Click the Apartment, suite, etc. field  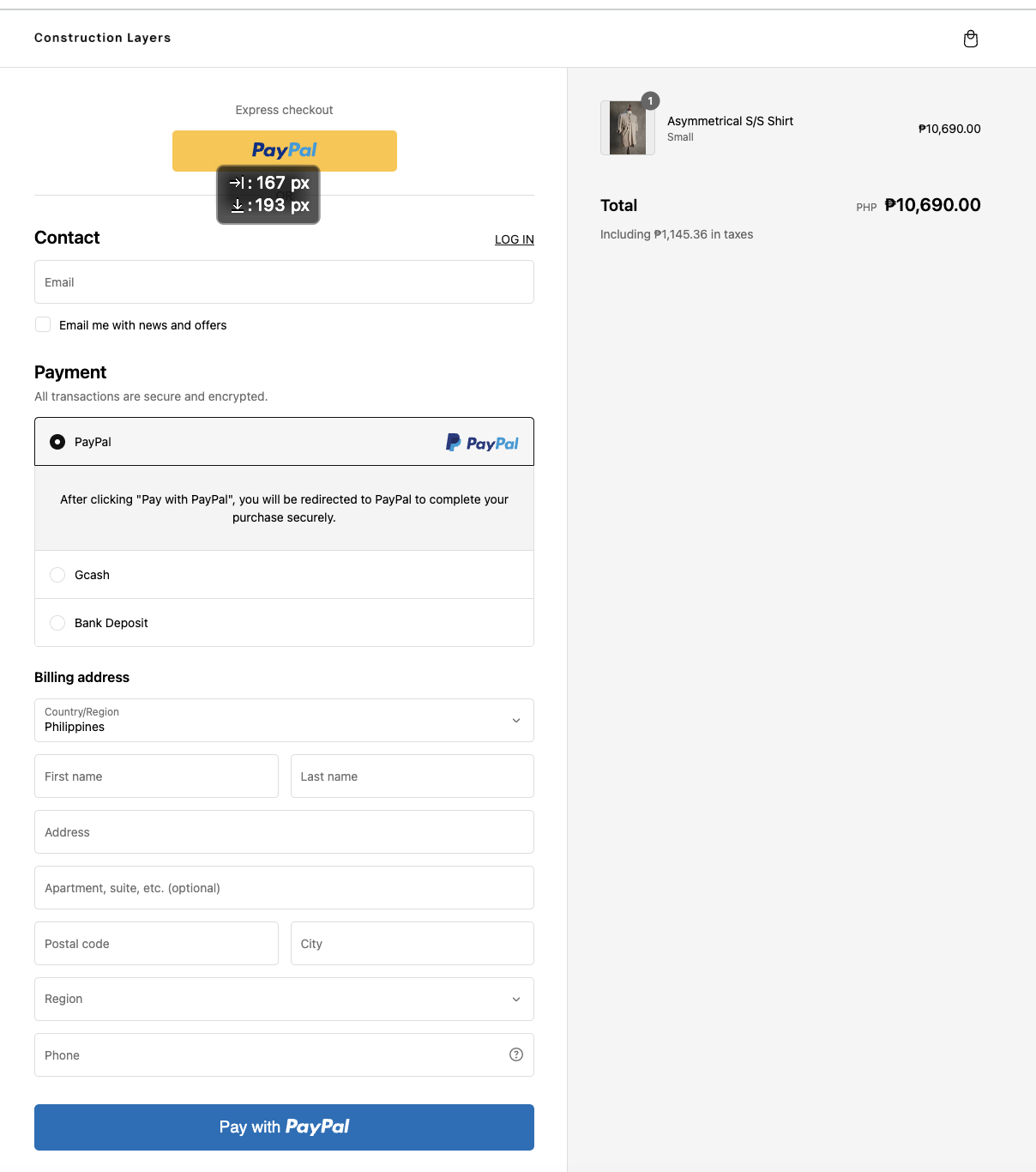click(284, 888)
